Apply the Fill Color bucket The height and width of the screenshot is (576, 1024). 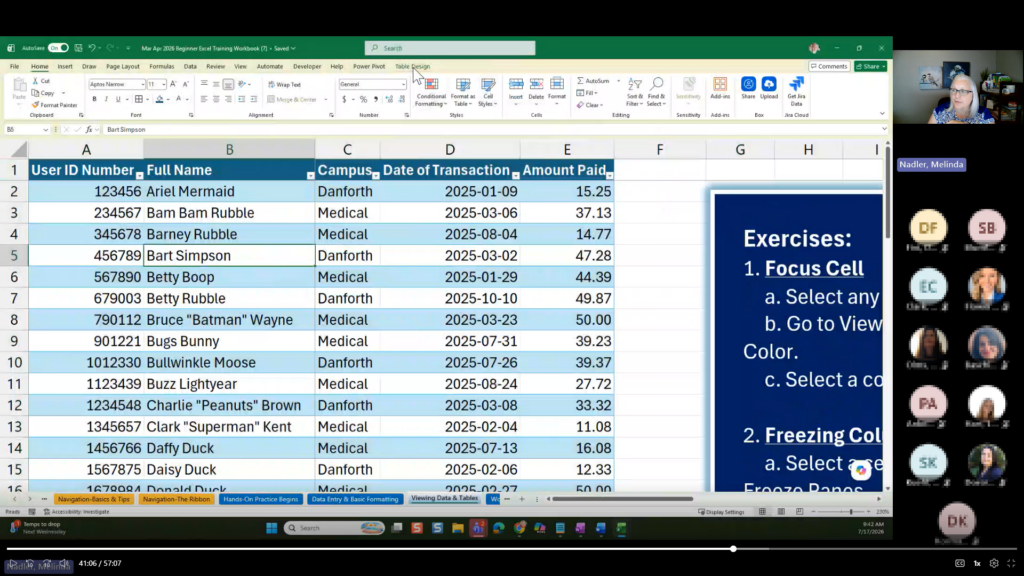click(x=159, y=99)
